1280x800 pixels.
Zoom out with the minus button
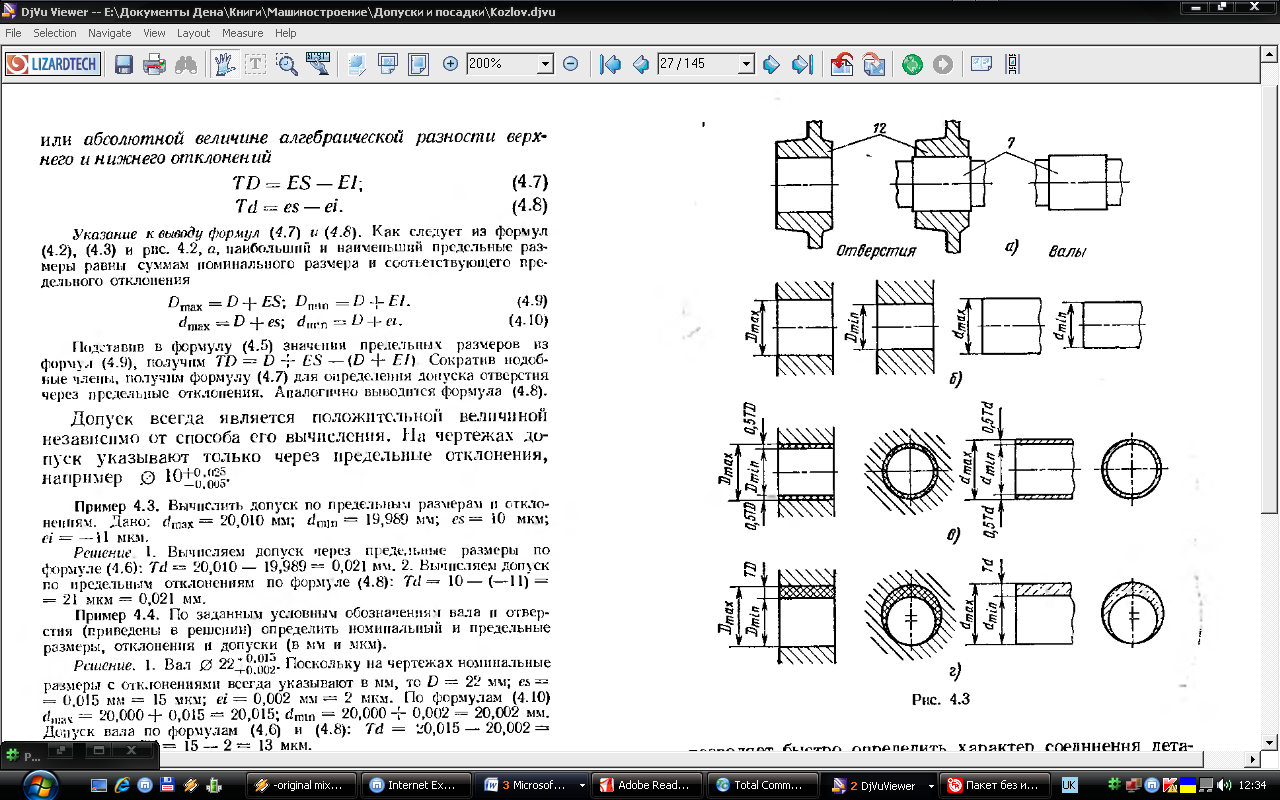click(x=571, y=64)
